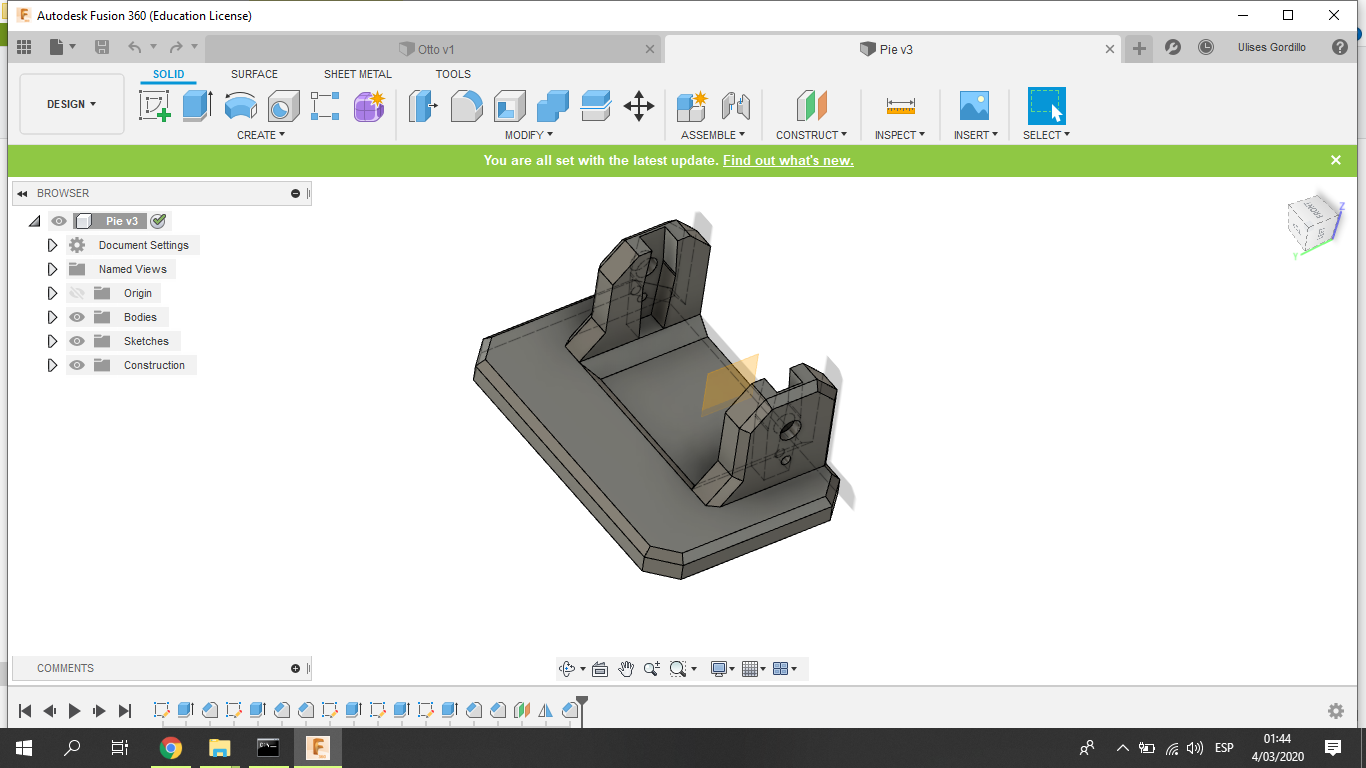Toggle visibility of Pie v3 component

[59, 221]
